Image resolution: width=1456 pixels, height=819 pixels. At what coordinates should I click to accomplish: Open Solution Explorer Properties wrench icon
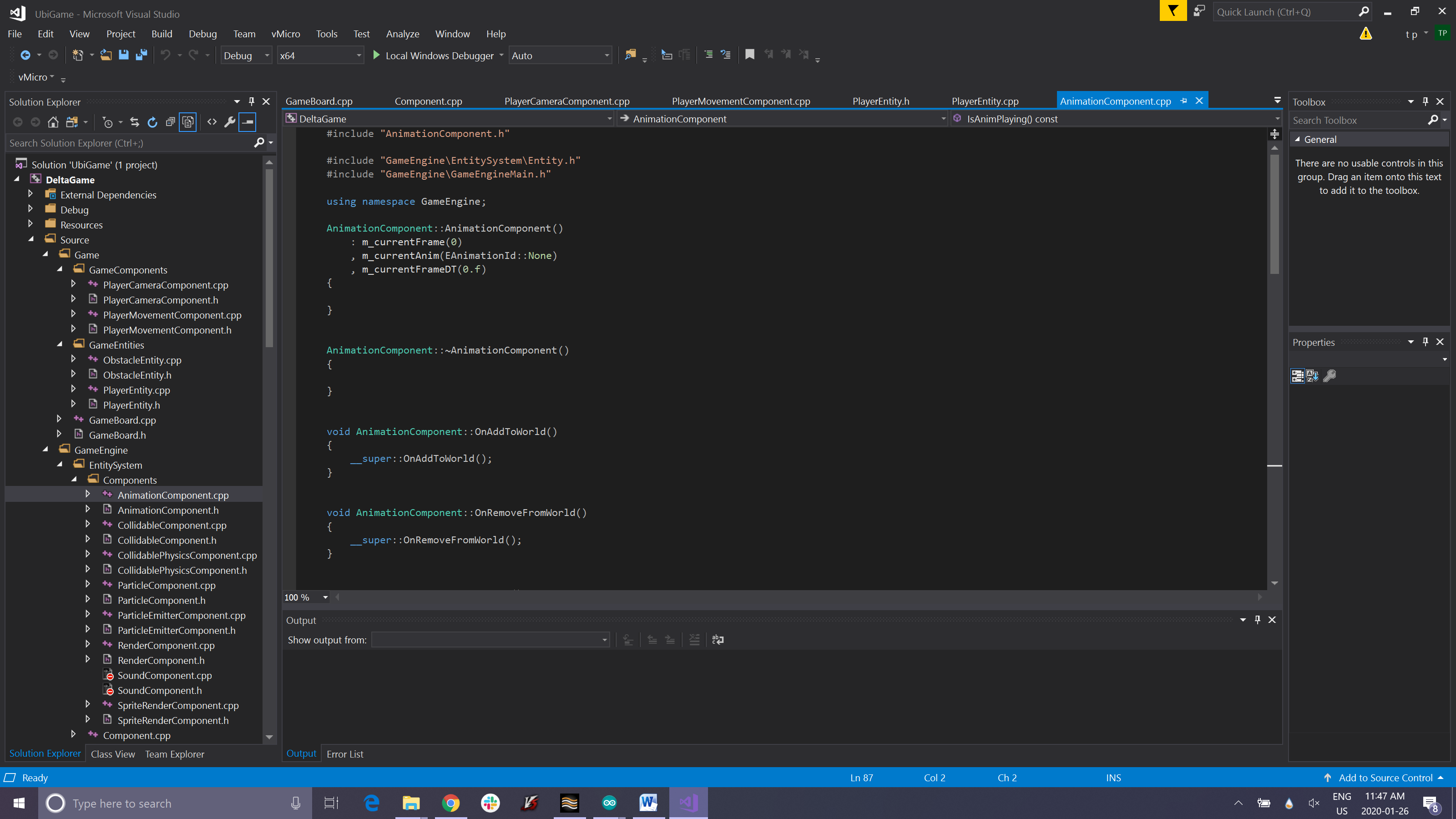click(229, 122)
